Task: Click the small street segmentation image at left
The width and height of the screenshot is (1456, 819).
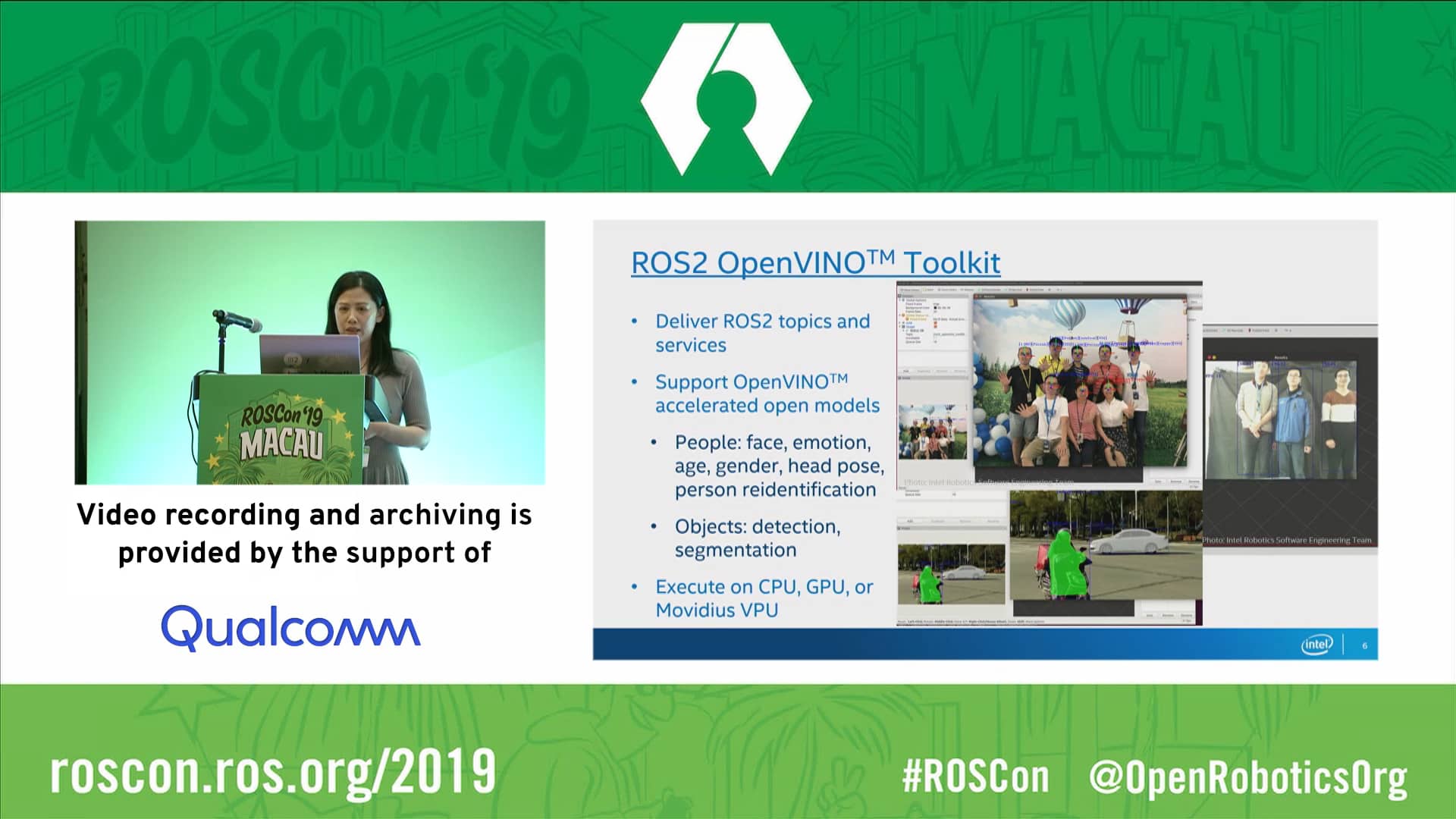Action: pyautogui.click(x=951, y=574)
